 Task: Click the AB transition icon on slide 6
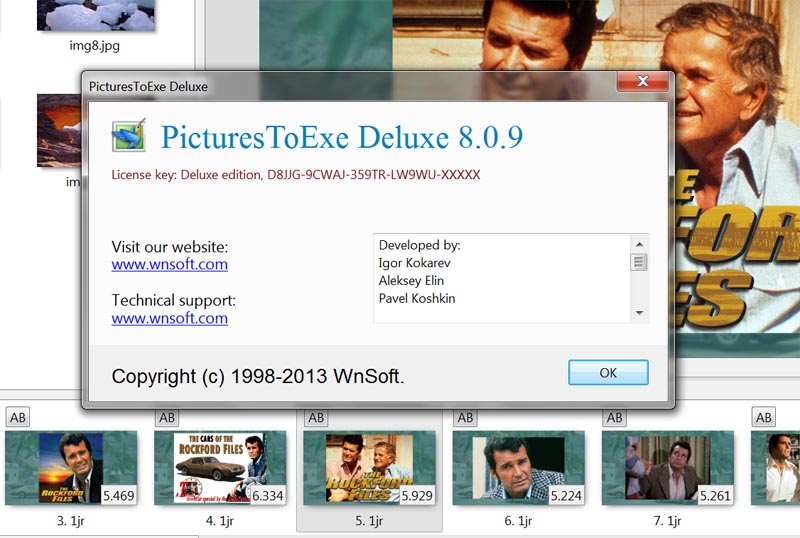[x=465, y=417]
